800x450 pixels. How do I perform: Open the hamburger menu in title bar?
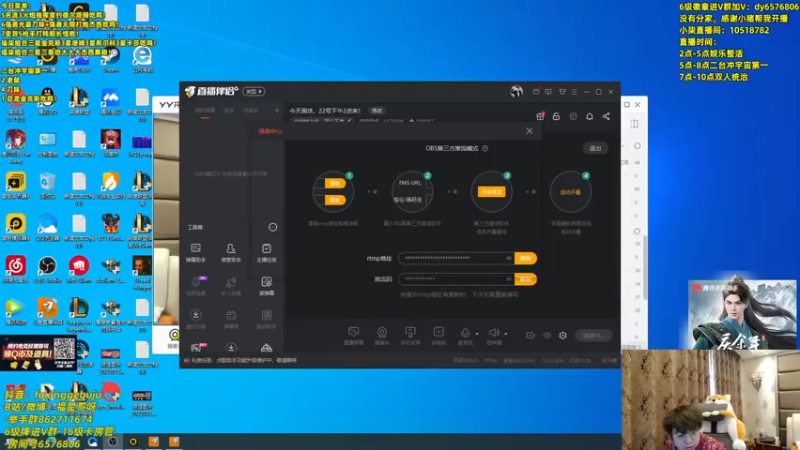coord(574,92)
